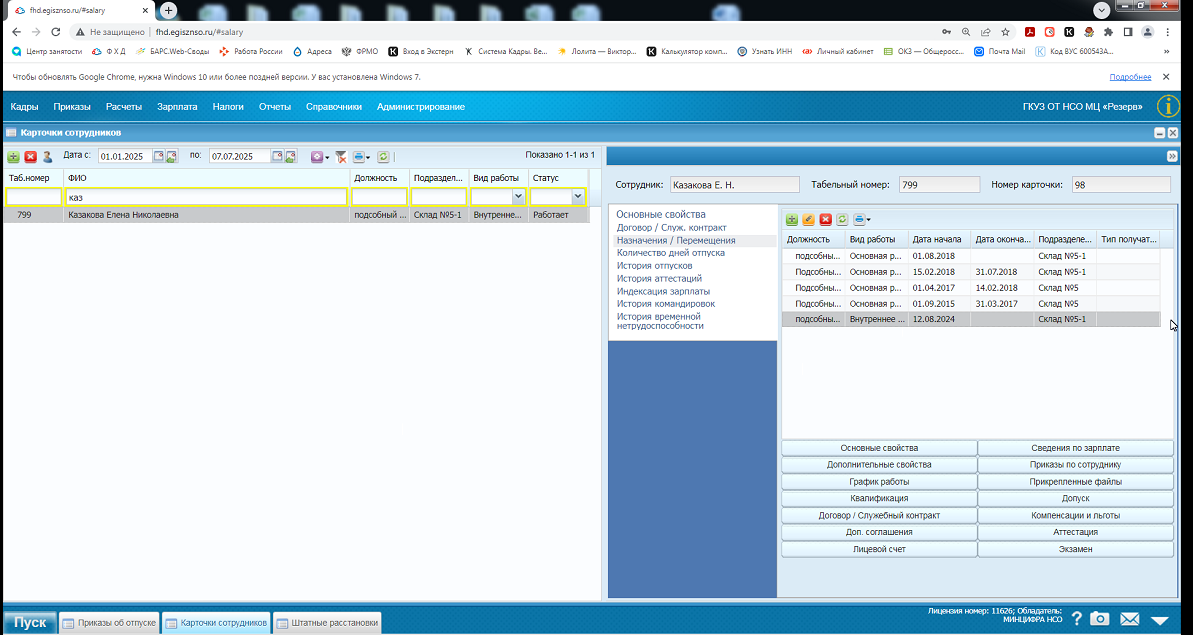Open the gear icon's dropdown arrow
The width and height of the screenshot is (1193, 635).
[x=327, y=157]
